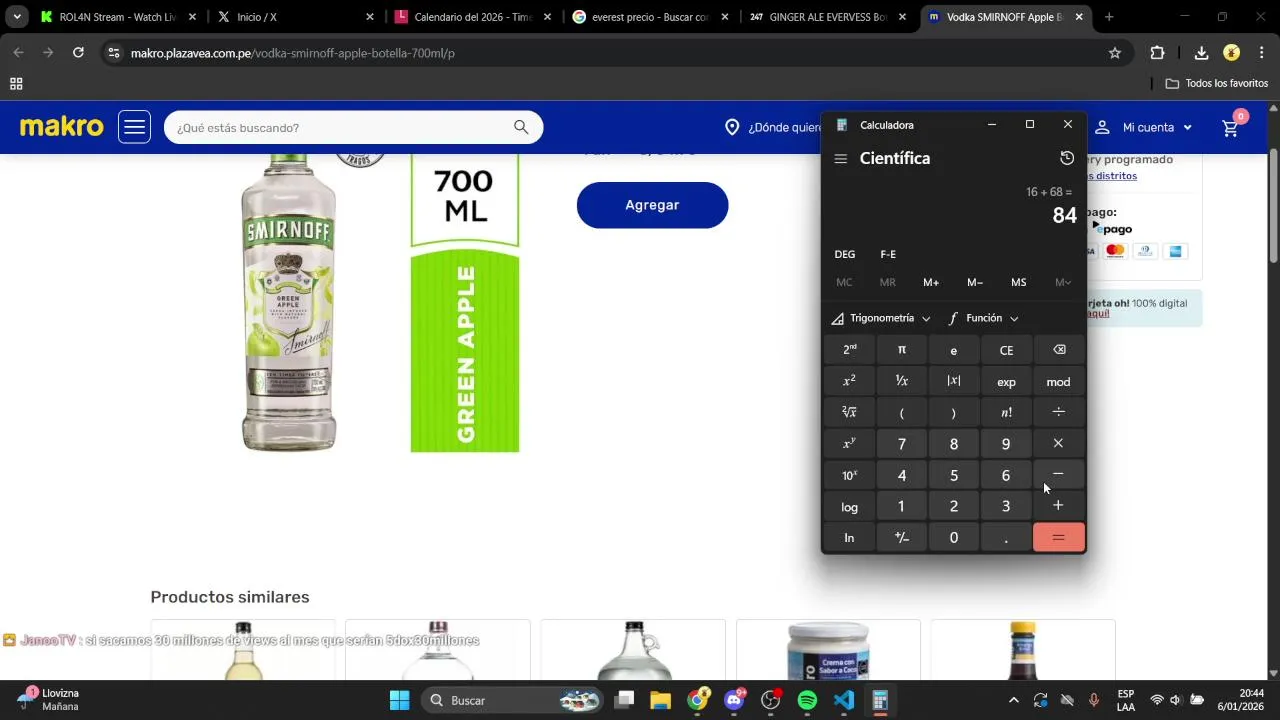Click the CE clear entry key
The height and width of the screenshot is (720, 1280).
(1006, 350)
